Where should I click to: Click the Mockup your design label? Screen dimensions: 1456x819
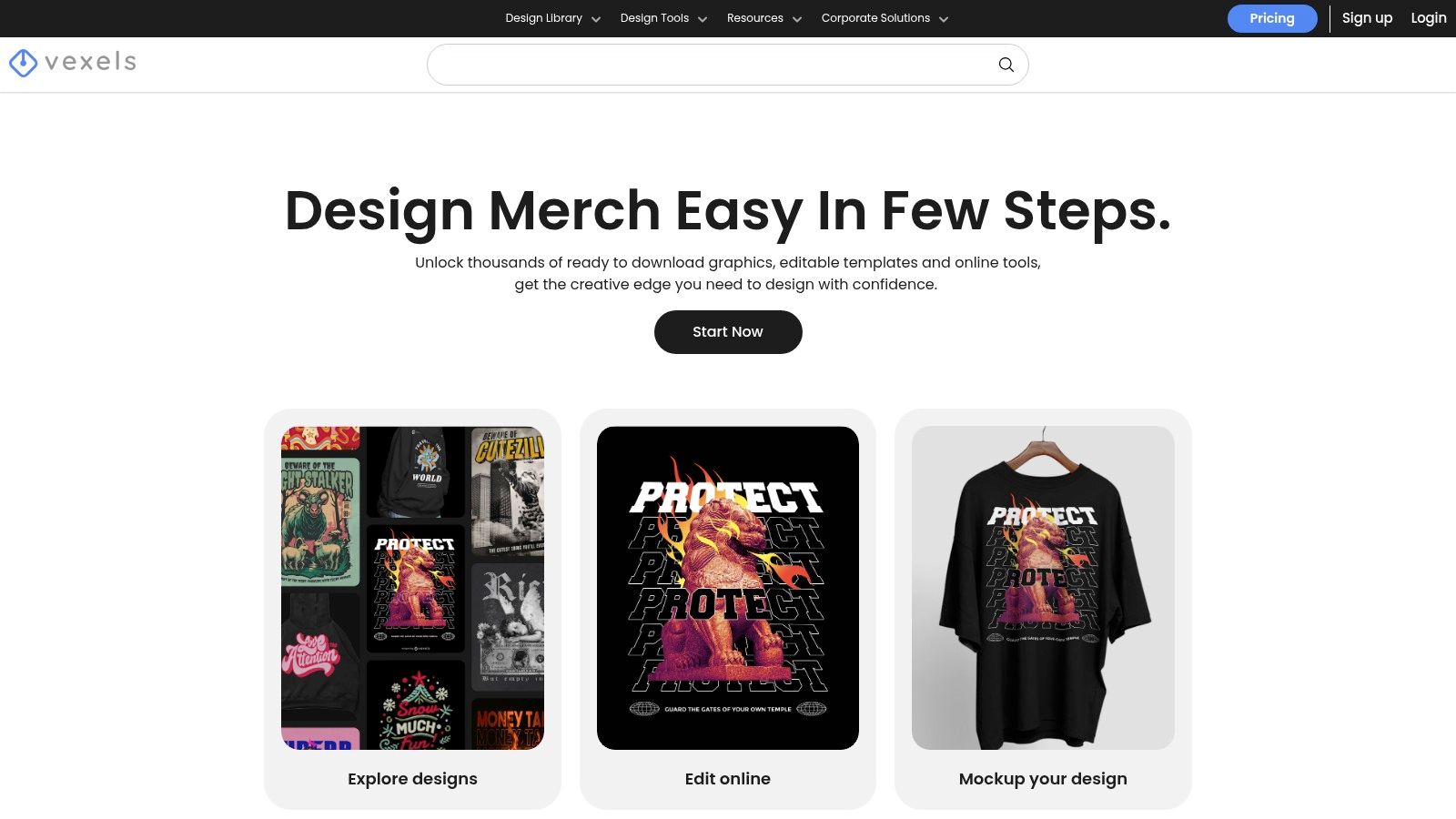click(1043, 779)
